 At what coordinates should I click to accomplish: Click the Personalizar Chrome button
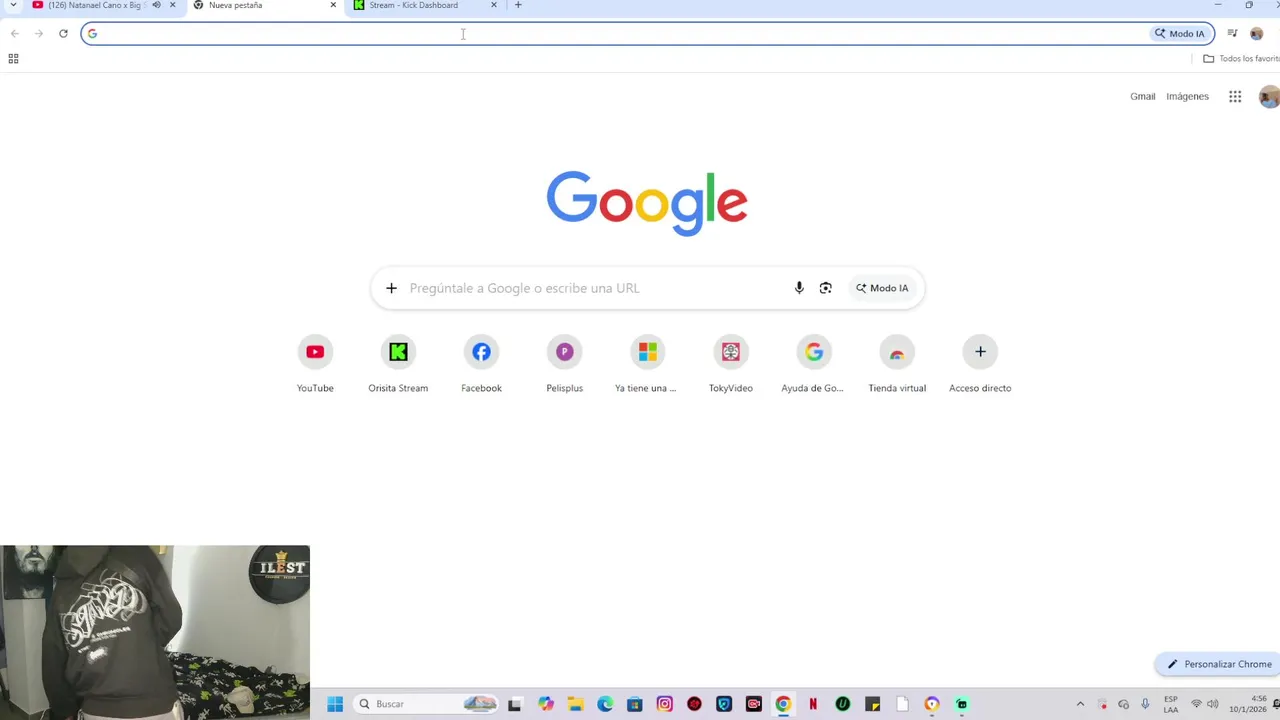click(1218, 664)
